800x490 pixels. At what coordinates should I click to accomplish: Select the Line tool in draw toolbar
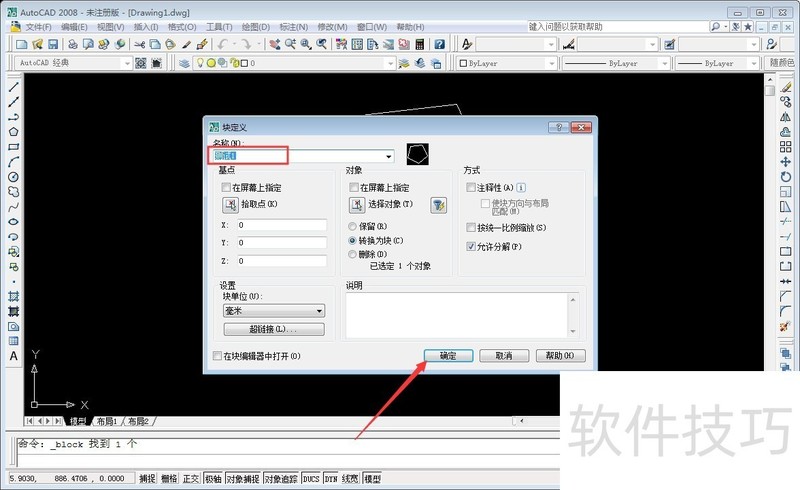point(13,87)
